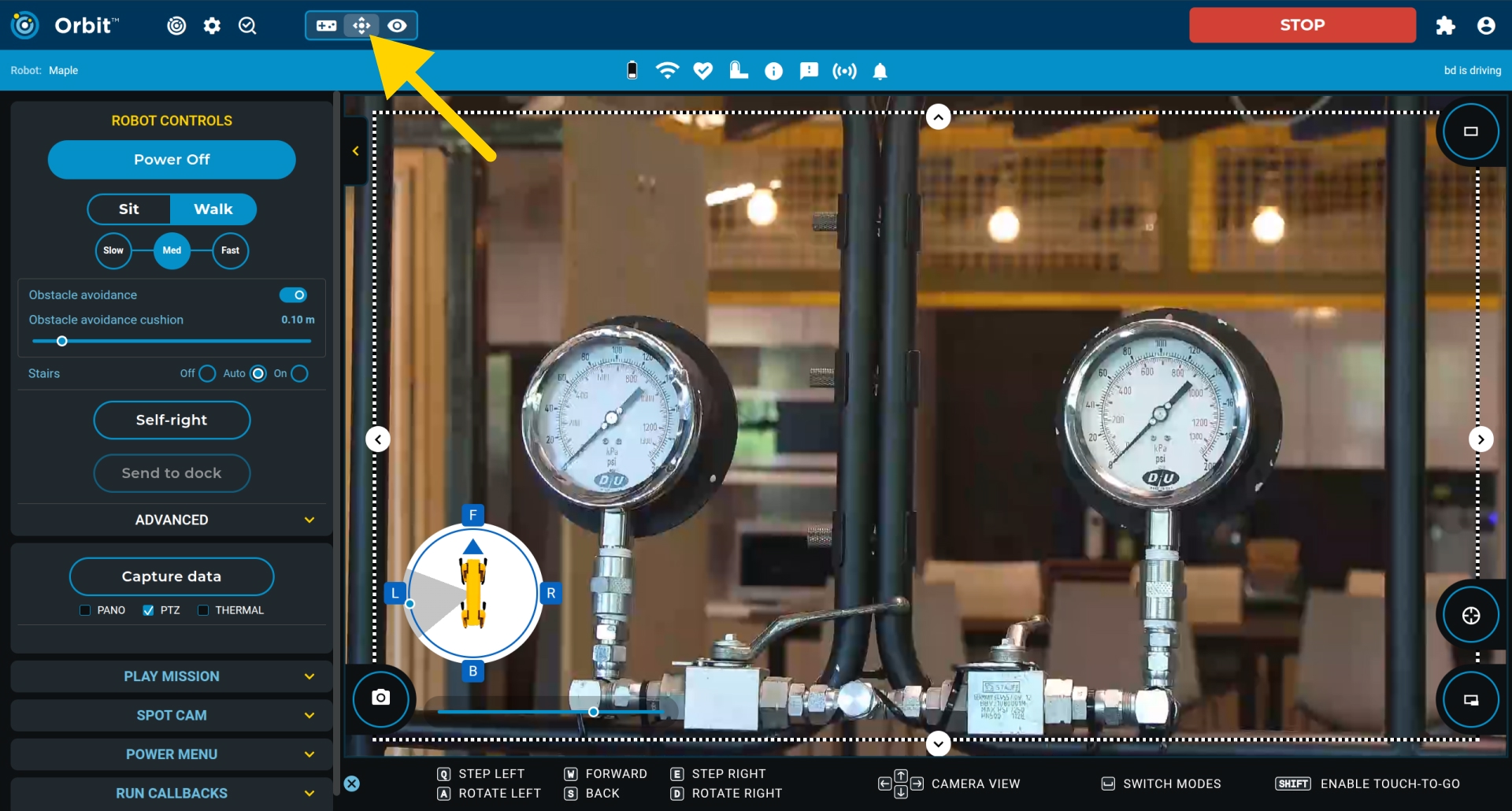
Task: Open the settings gear icon
Action: 212,26
